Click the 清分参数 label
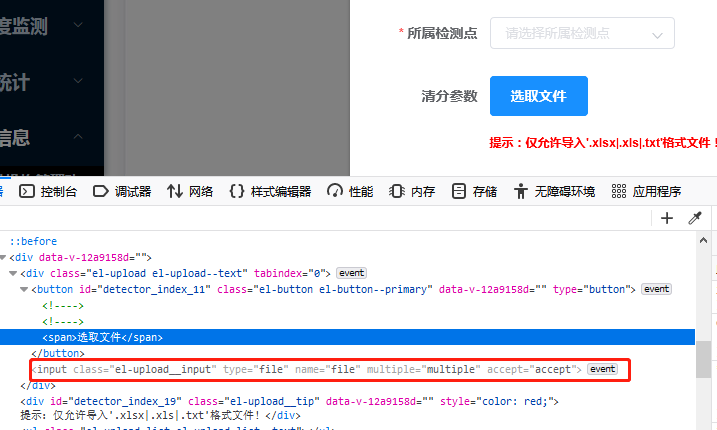Screen dimensions: 717x430 [449, 96]
